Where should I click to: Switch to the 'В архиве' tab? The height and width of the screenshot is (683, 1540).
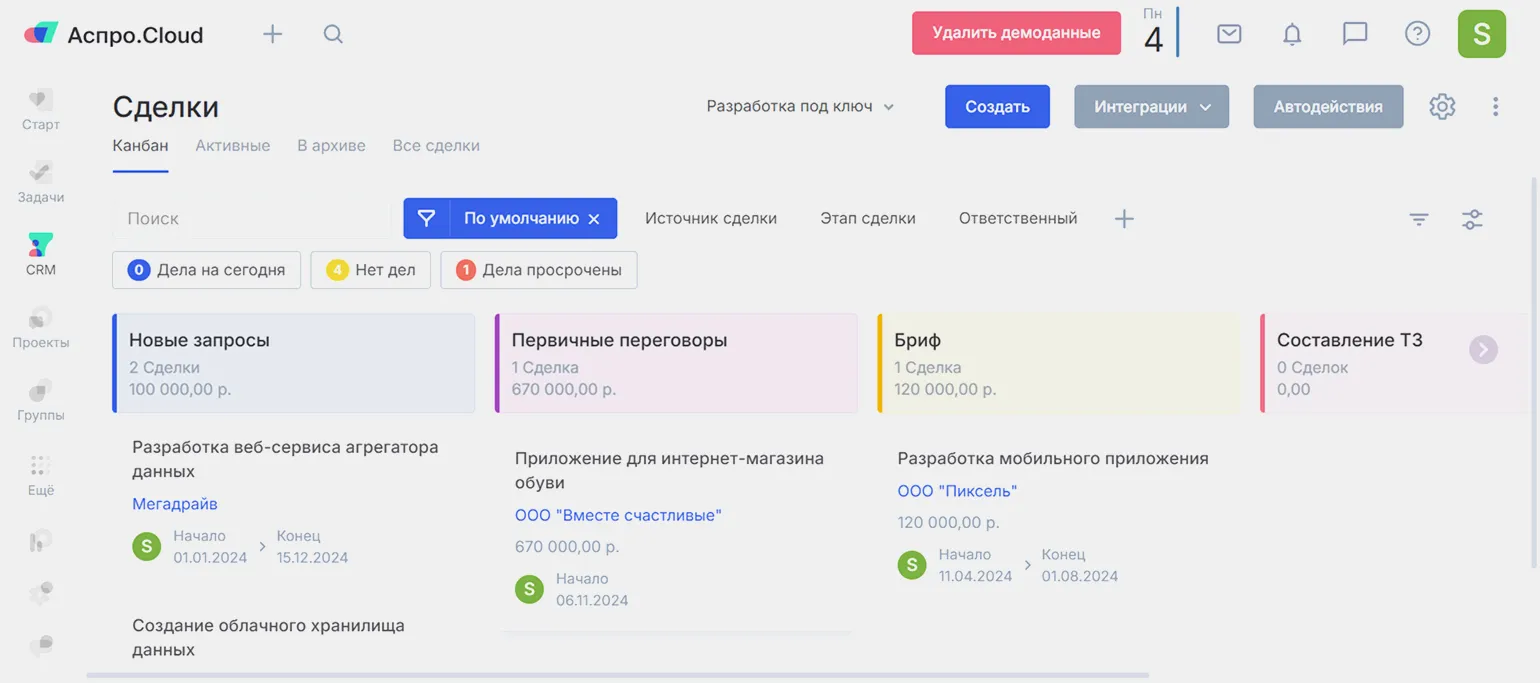pos(331,146)
